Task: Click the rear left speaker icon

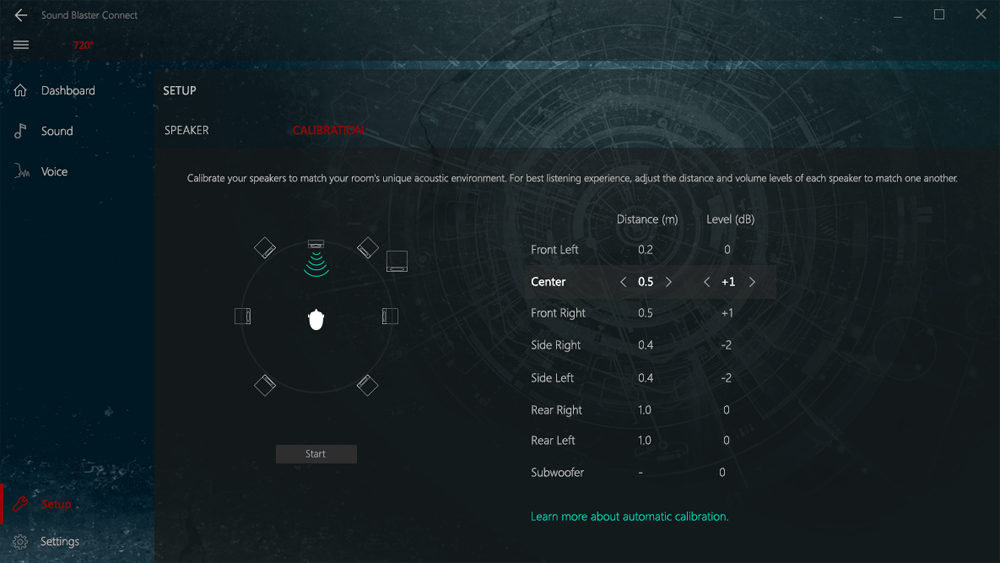Action: [264, 384]
